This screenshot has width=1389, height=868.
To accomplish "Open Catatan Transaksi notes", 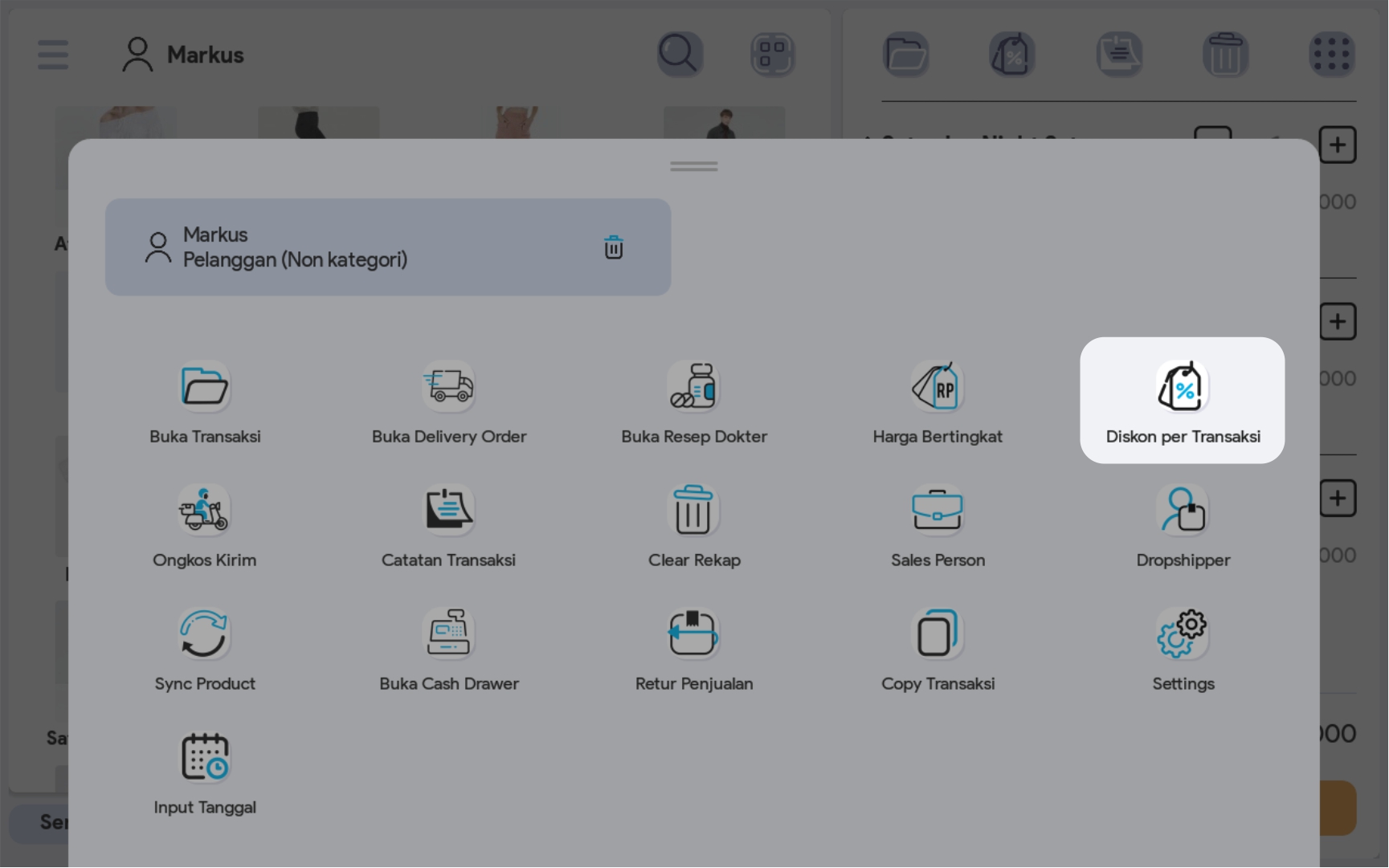I will [x=448, y=511].
